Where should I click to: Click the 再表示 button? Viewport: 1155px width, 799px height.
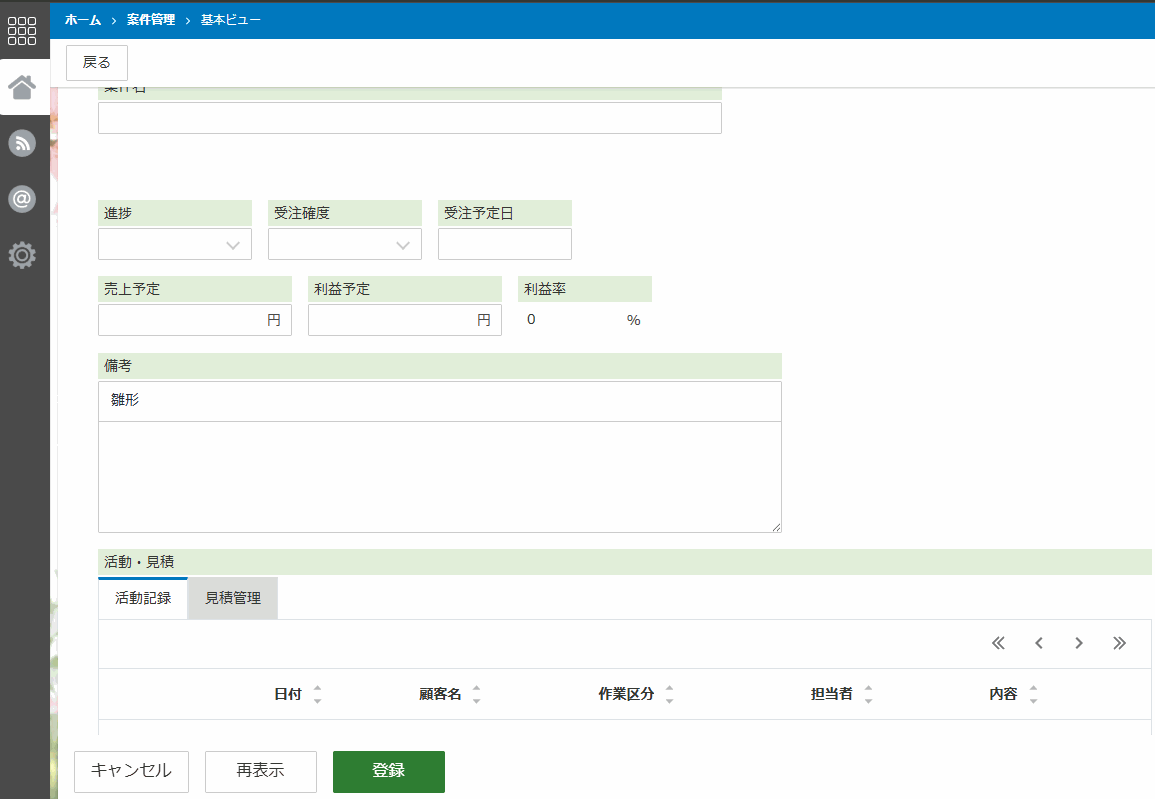pyautogui.click(x=261, y=771)
